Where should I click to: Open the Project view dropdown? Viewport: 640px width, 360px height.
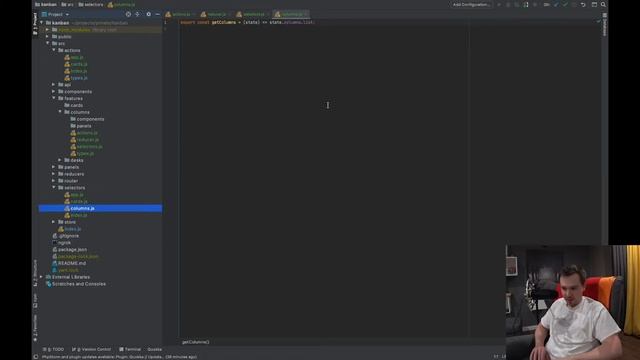coord(56,14)
